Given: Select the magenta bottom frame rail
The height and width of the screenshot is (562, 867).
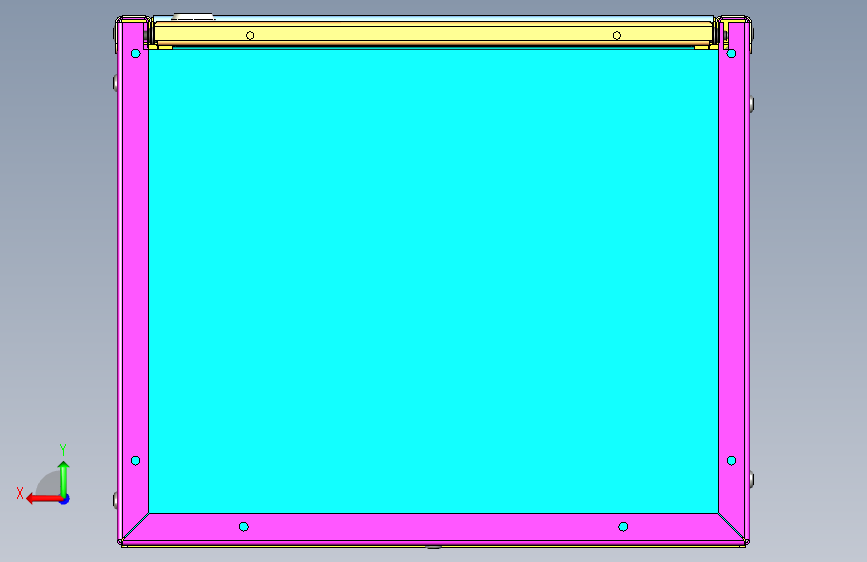Looking at the screenshot, I should pyautogui.click(x=433, y=527).
